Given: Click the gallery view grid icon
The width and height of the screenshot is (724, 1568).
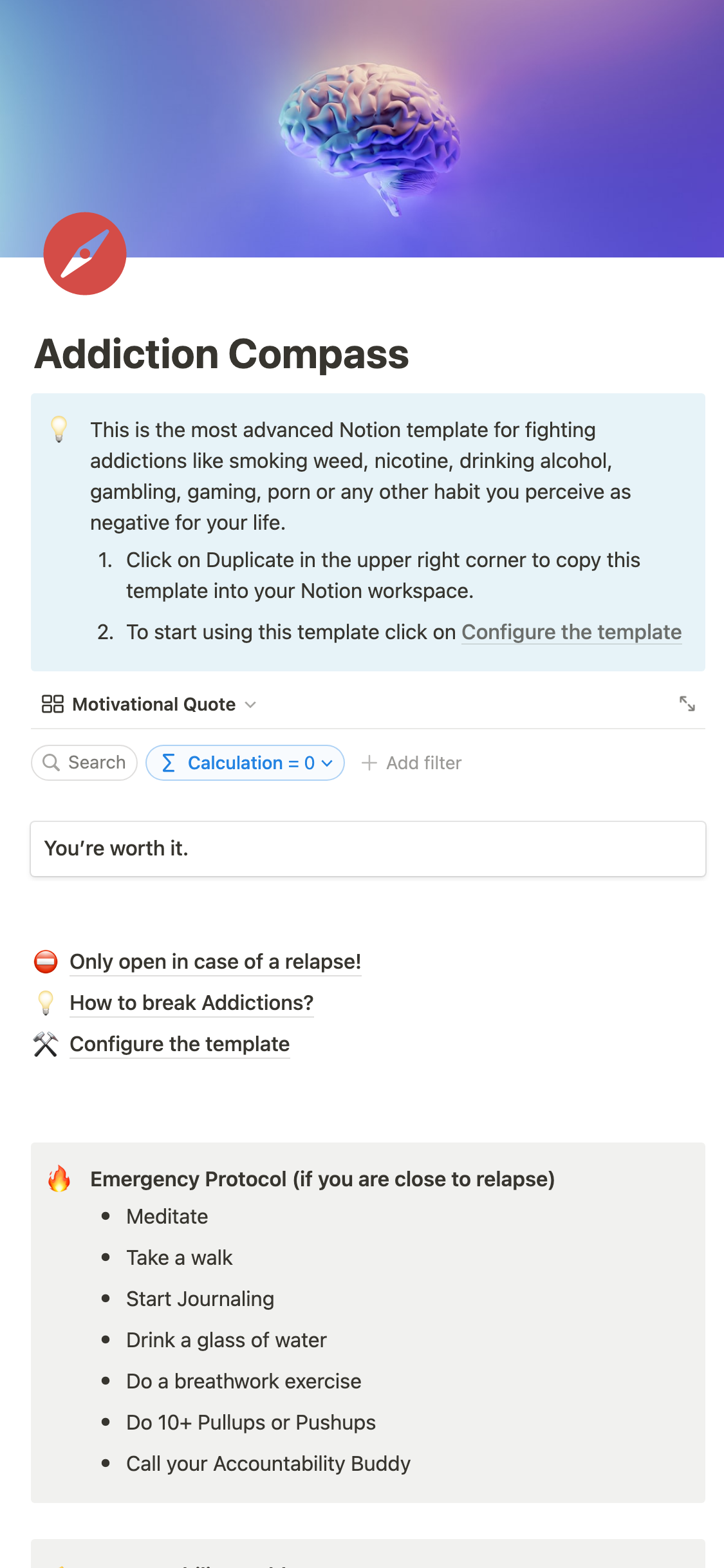Looking at the screenshot, I should coord(52,704).
